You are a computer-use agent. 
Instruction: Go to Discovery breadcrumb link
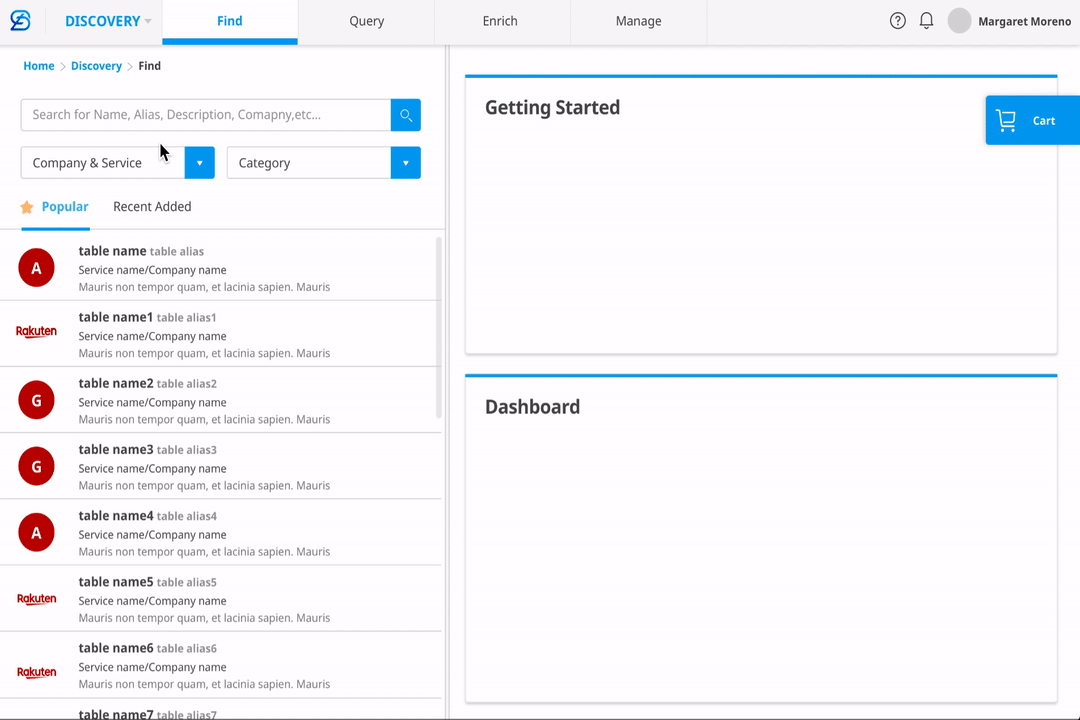coord(96,66)
